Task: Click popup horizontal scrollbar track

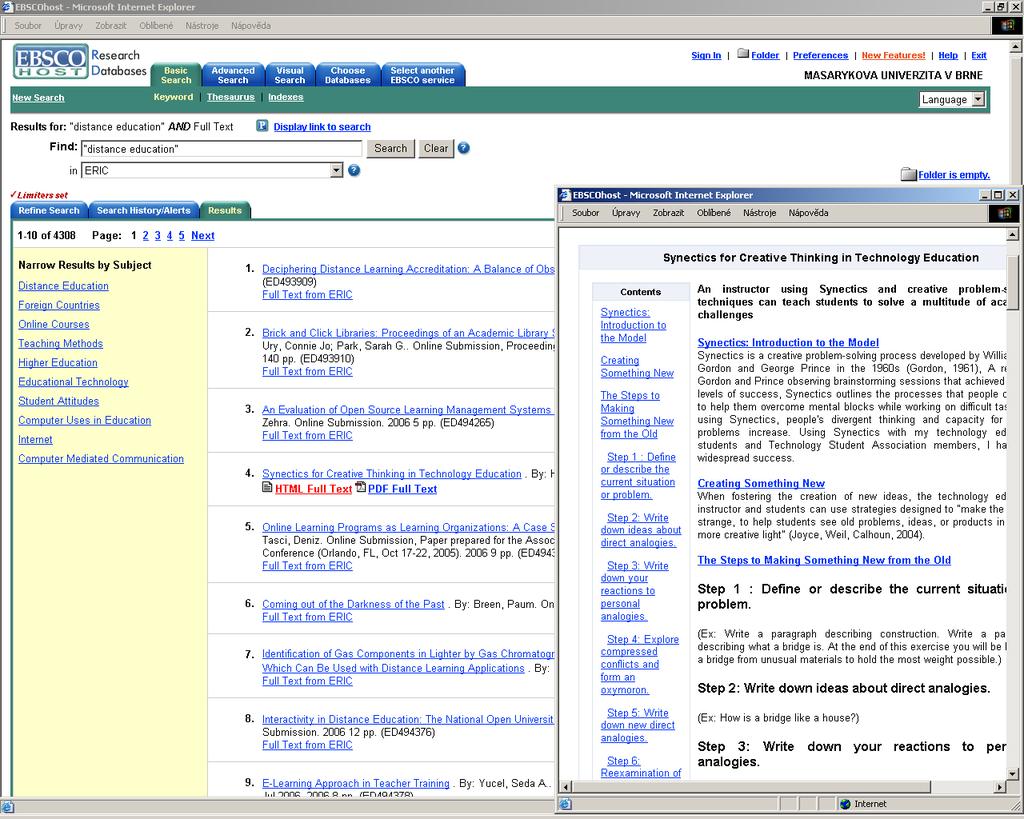Action: click(x=751, y=787)
